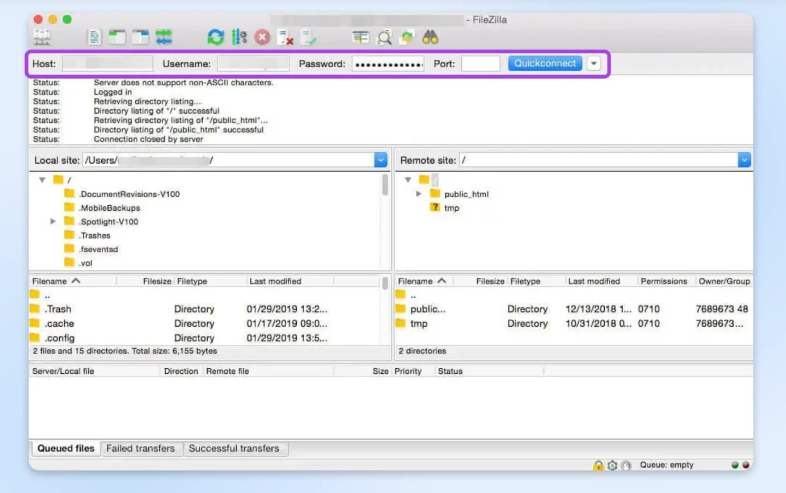The image size is (786, 493).
Task: Open speed limits from the status bar gear icon
Action: tap(612, 465)
